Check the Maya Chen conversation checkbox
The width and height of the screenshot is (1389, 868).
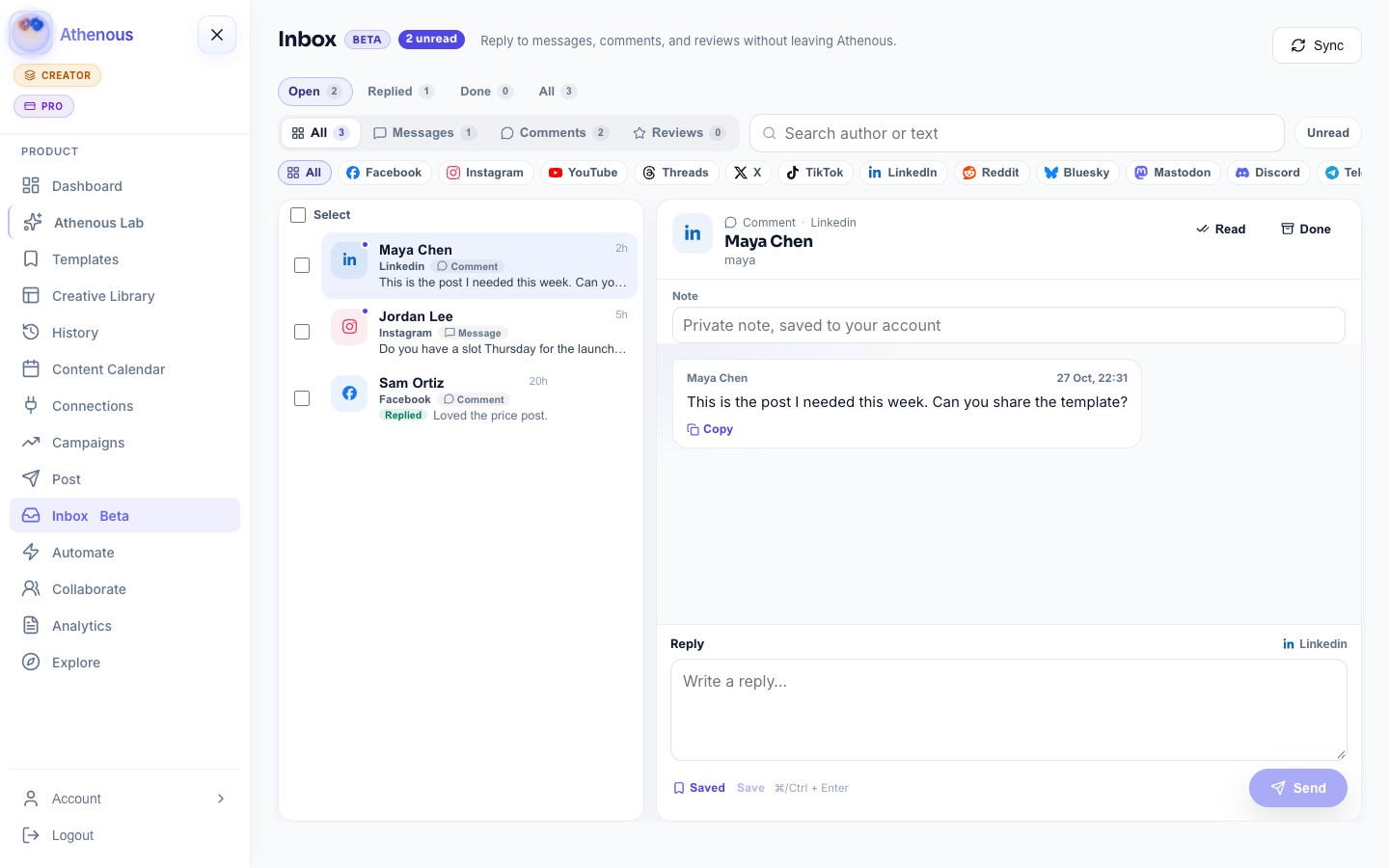click(x=302, y=265)
